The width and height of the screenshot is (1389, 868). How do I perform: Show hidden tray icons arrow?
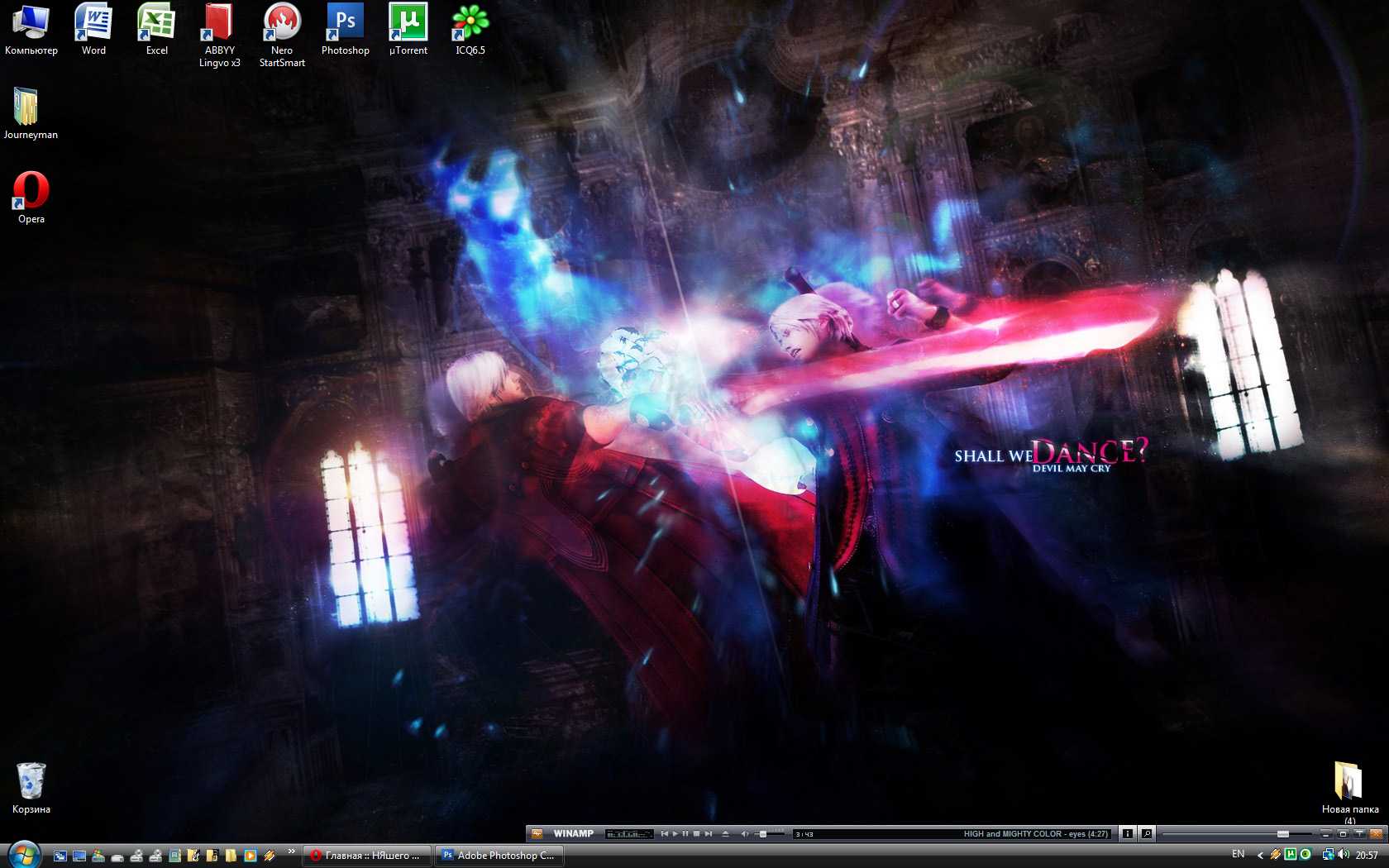(1260, 856)
